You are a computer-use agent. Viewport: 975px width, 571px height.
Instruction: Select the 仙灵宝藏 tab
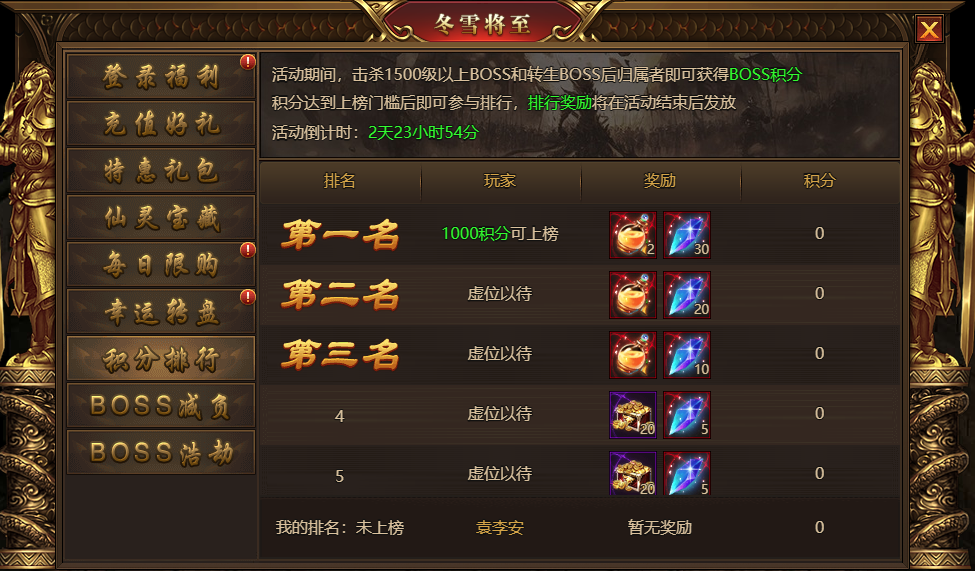click(161, 218)
